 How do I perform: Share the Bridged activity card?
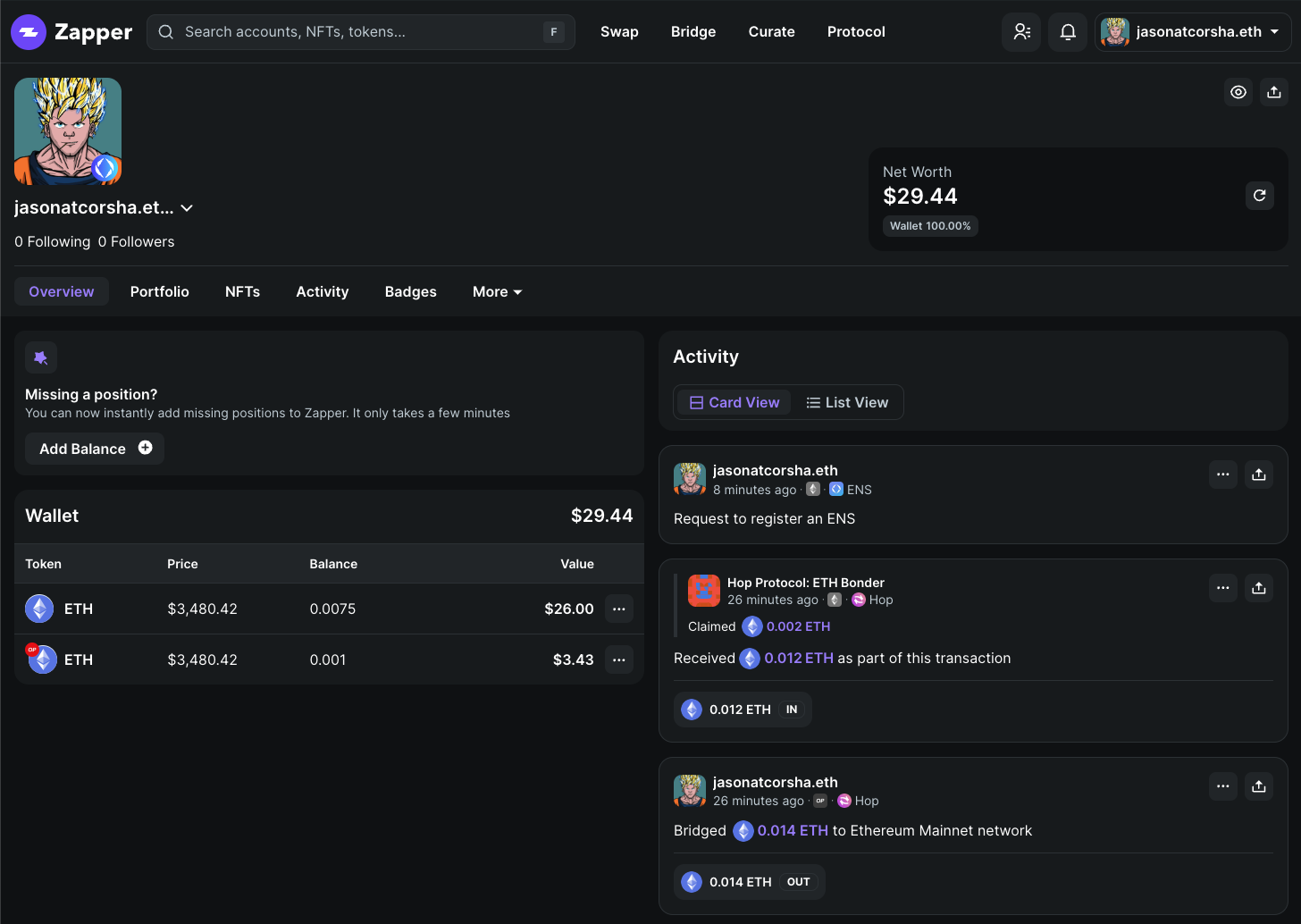pyautogui.click(x=1259, y=786)
